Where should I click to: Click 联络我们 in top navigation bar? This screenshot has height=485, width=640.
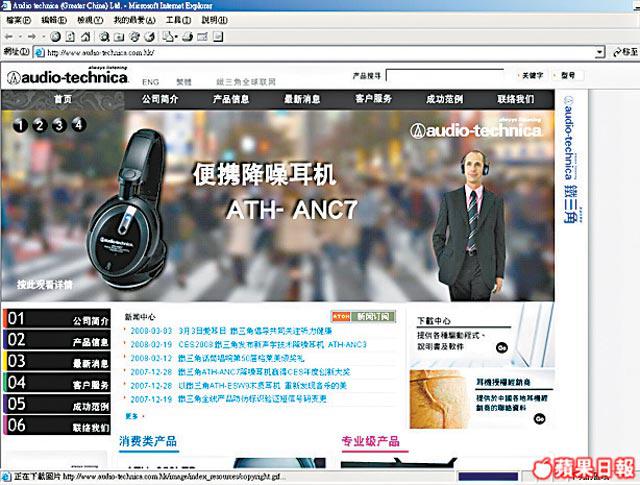coord(516,99)
